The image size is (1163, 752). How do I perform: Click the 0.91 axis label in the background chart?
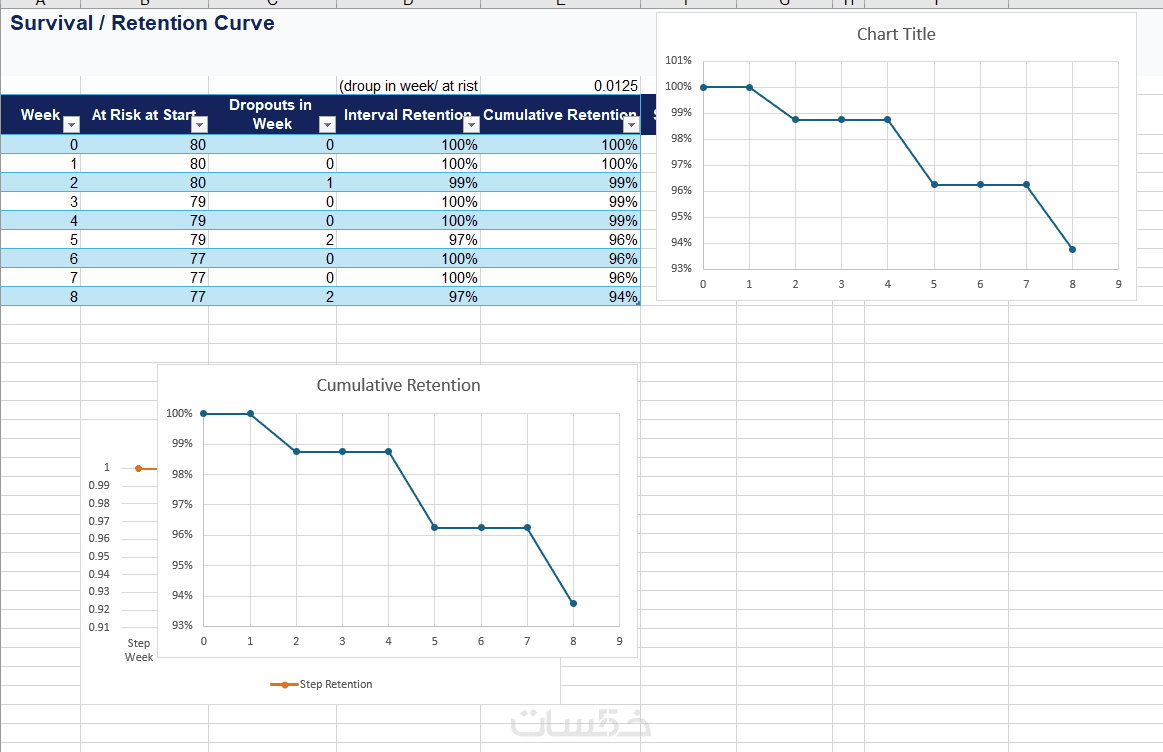click(99, 627)
